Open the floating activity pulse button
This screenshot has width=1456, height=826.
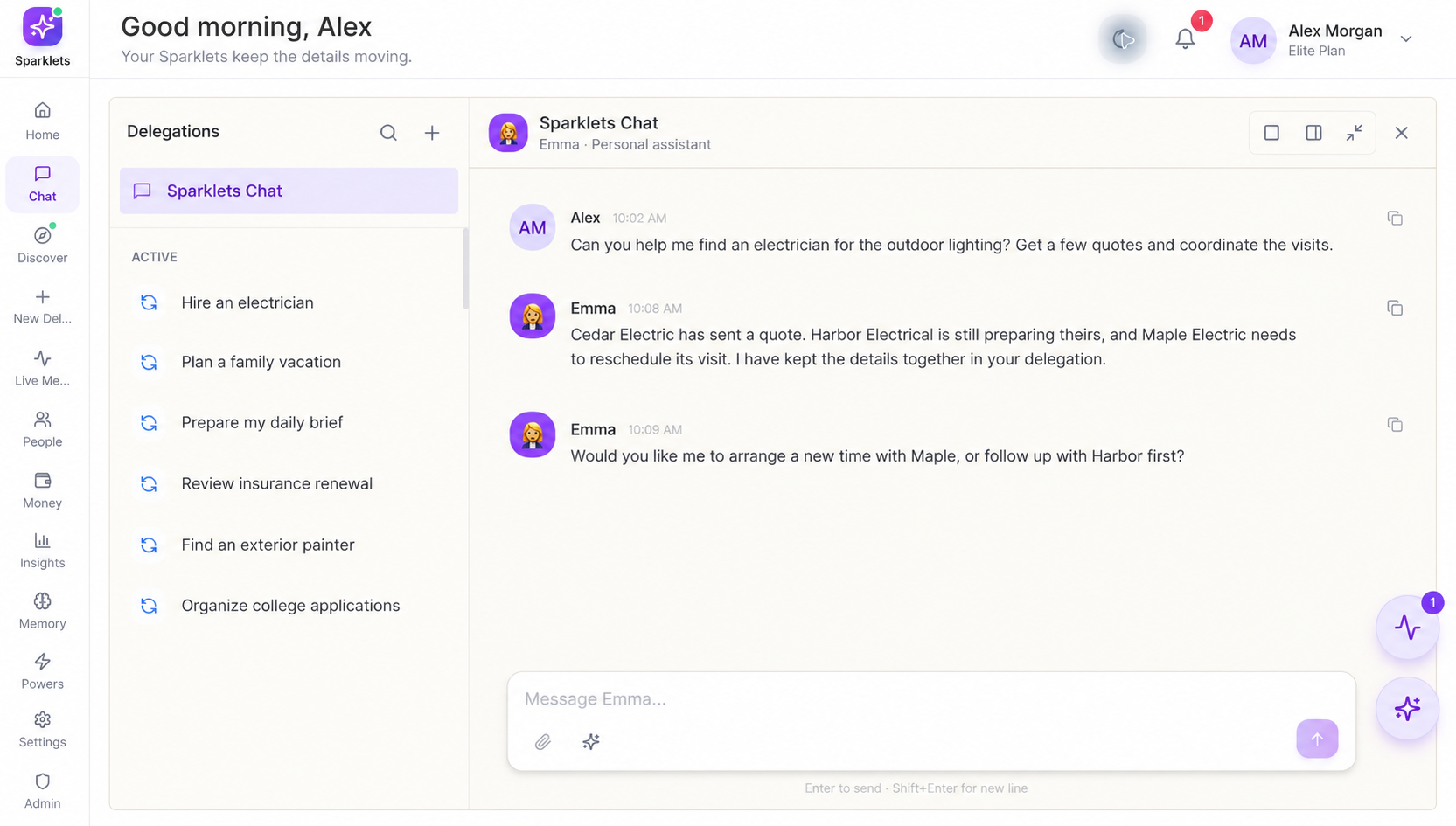[x=1407, y=628]
